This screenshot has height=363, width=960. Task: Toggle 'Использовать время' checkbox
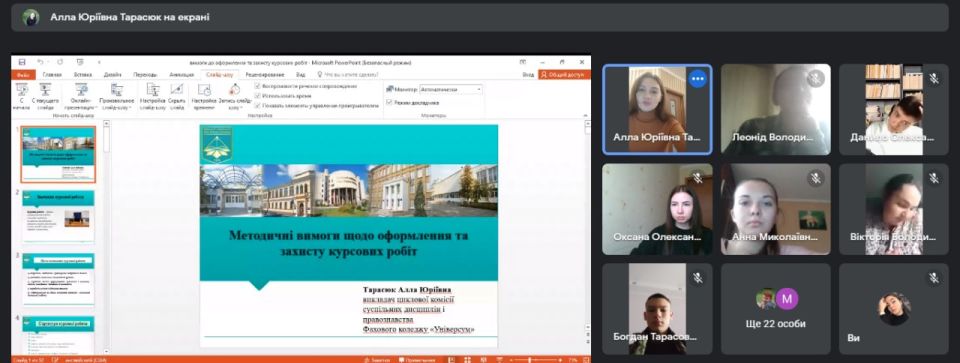pyautogui.click(x=258, y=95)
